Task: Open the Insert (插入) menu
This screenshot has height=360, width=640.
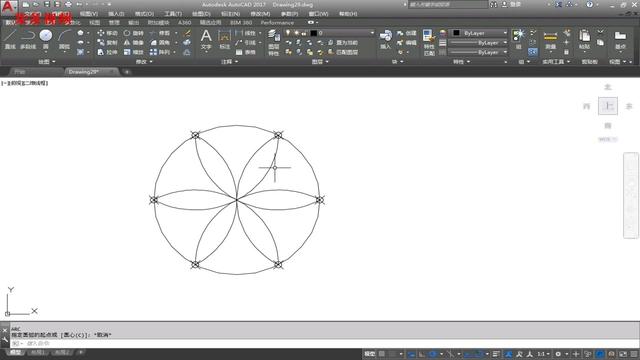Action: [x=116, y=14]
